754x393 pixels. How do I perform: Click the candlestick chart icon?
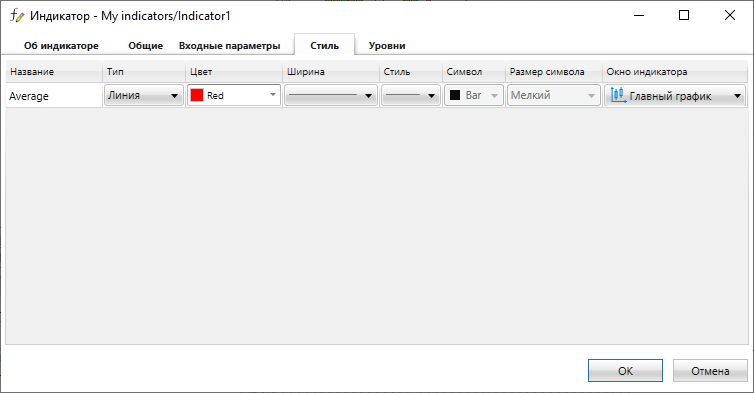(618, 95)
